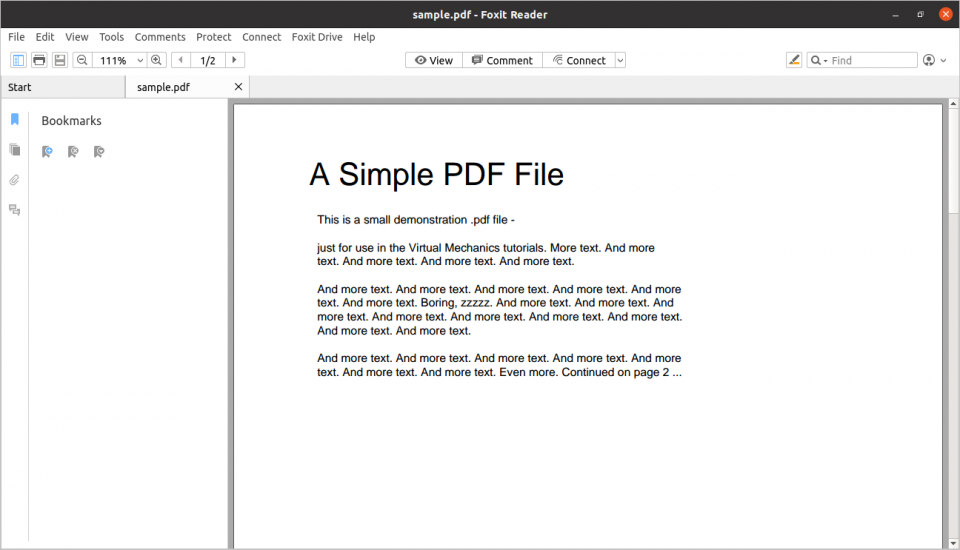The image size is (960, 550).
Task: Expand the dropdown arrow next to Connect
Action: [x=620, y=60]
